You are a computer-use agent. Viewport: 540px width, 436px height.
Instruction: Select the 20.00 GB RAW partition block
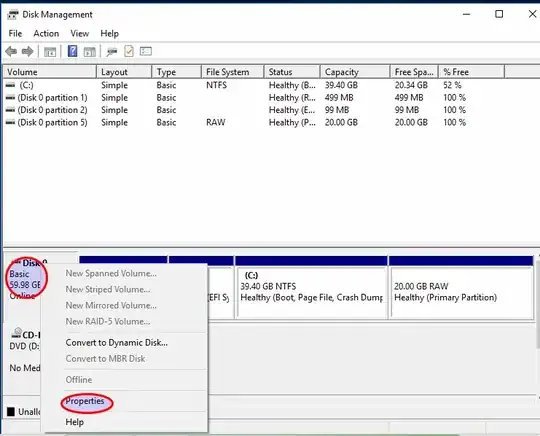coord(461,293)
